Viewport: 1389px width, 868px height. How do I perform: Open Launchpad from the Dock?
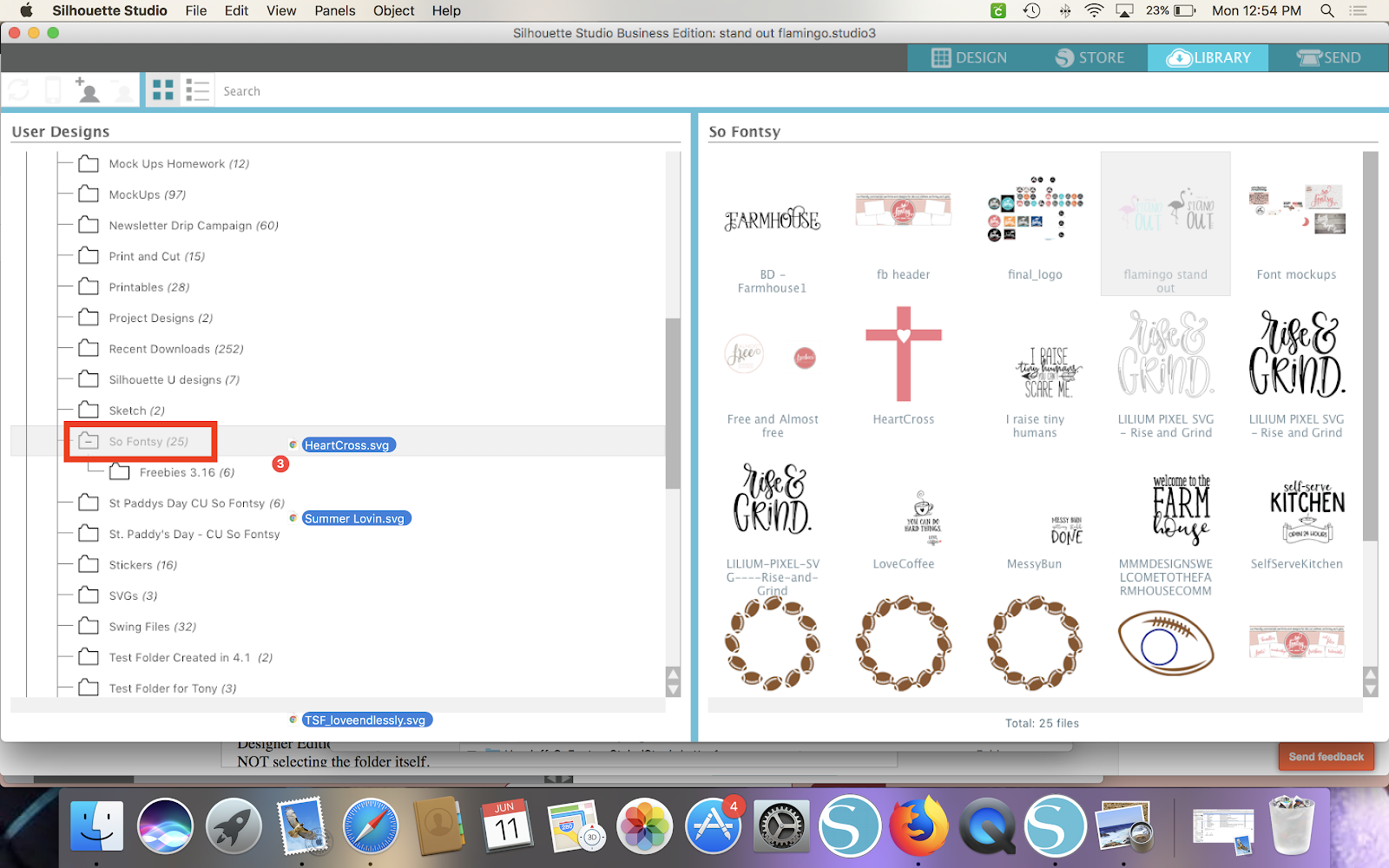234,825
